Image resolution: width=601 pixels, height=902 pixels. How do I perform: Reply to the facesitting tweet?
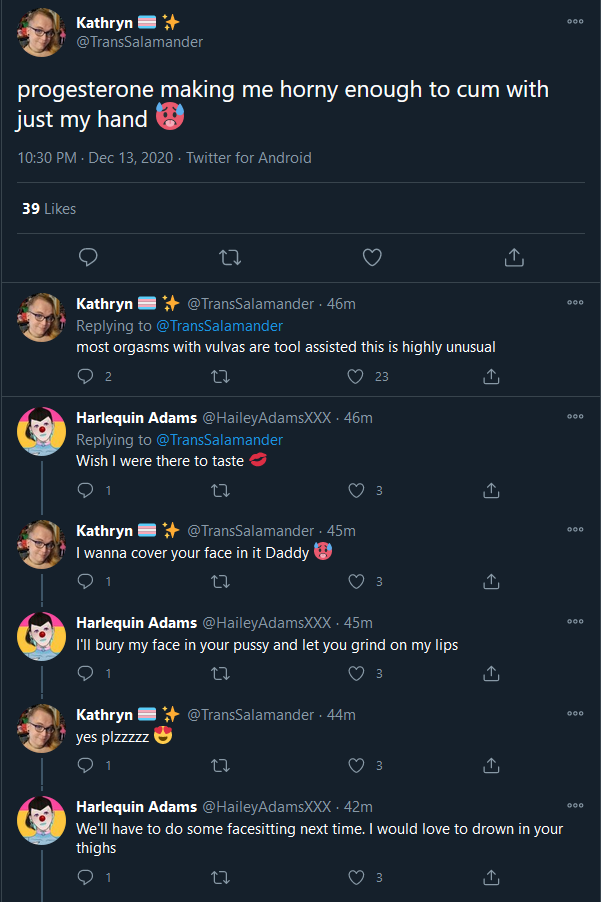click(85, 877)
